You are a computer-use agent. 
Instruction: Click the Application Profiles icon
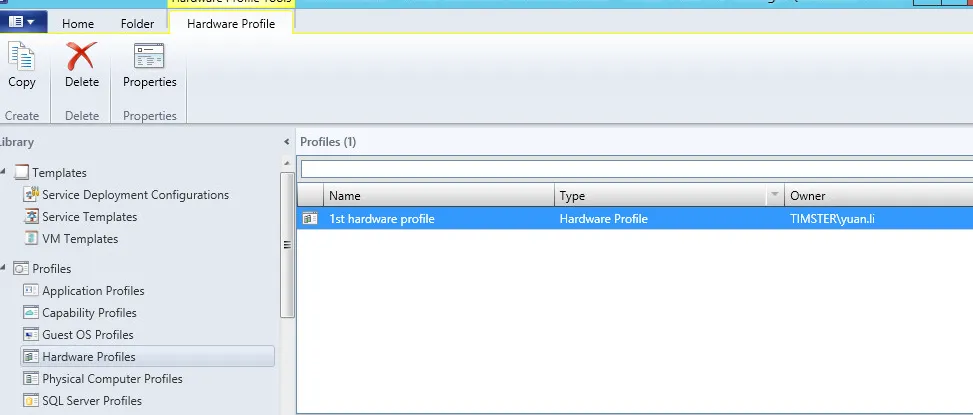(31, 290)
